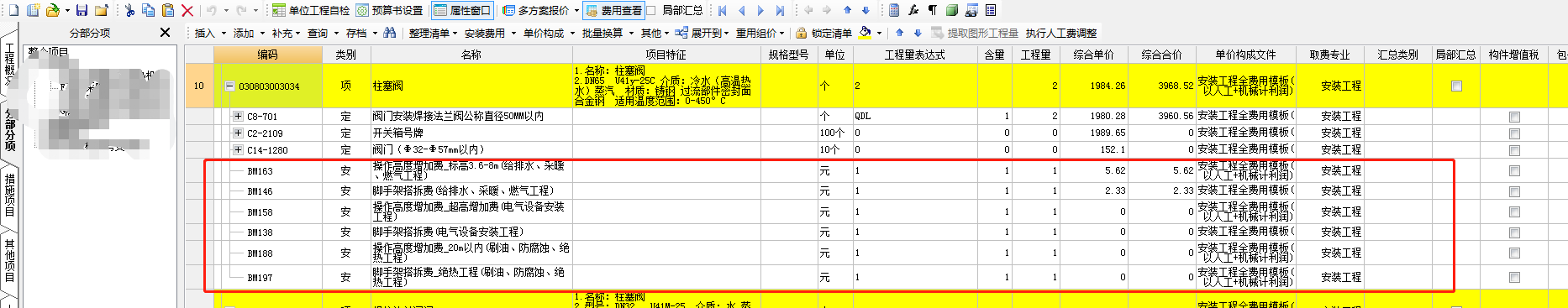Screen dimensions: 1568x308
Task: Open the 插入 dropdown menu
Action: (x=210, y=33)
